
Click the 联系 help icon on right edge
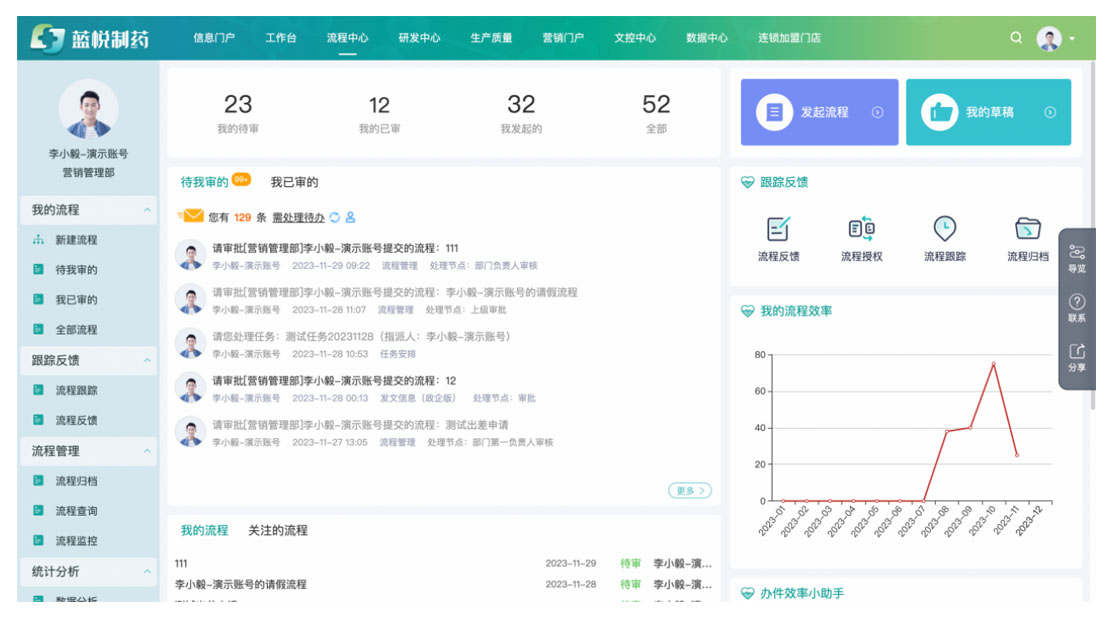(x=1077, y=302)
